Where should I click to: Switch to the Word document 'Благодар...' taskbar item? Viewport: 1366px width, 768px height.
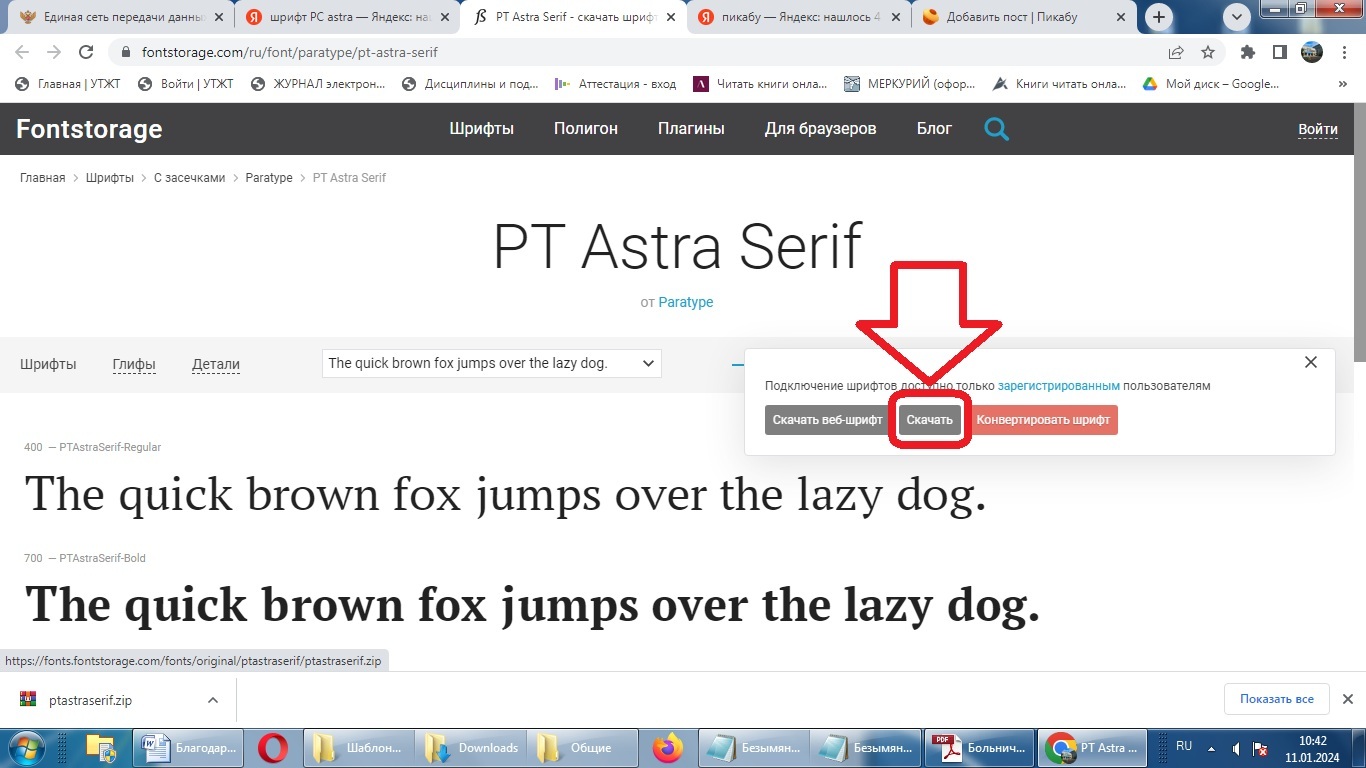[x=190, y=747]
